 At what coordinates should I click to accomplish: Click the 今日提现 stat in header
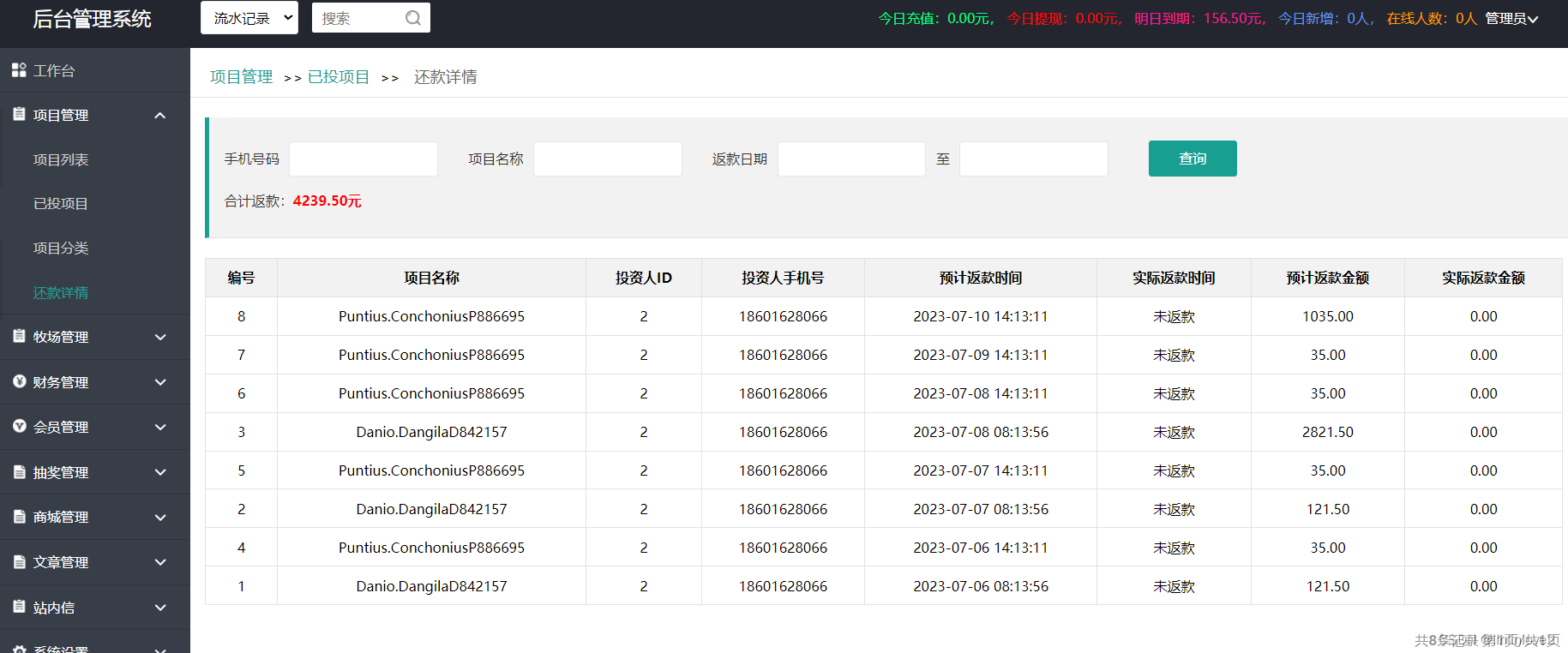[x=1065, y=18]
